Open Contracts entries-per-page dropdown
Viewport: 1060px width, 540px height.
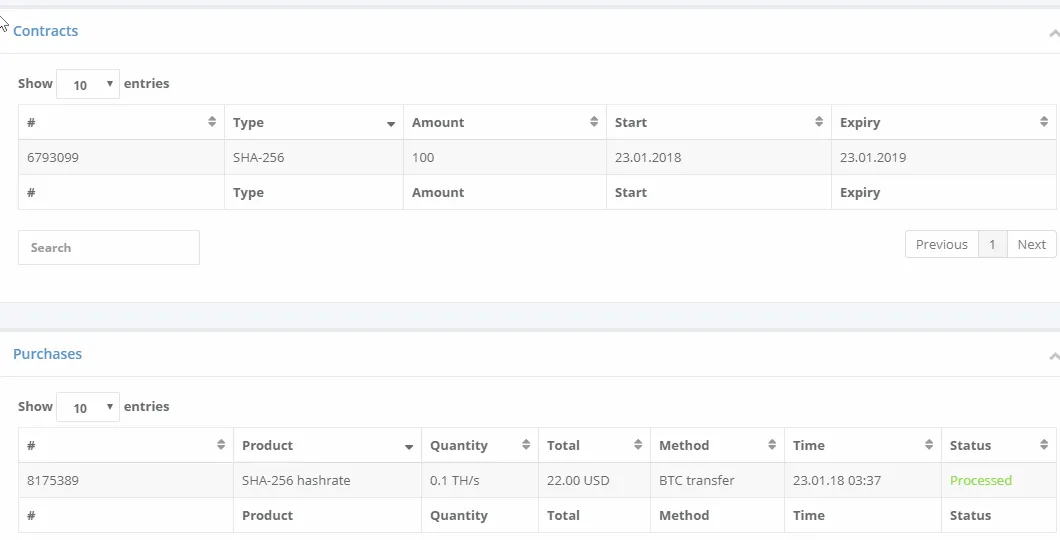click(x=88, y=84)
